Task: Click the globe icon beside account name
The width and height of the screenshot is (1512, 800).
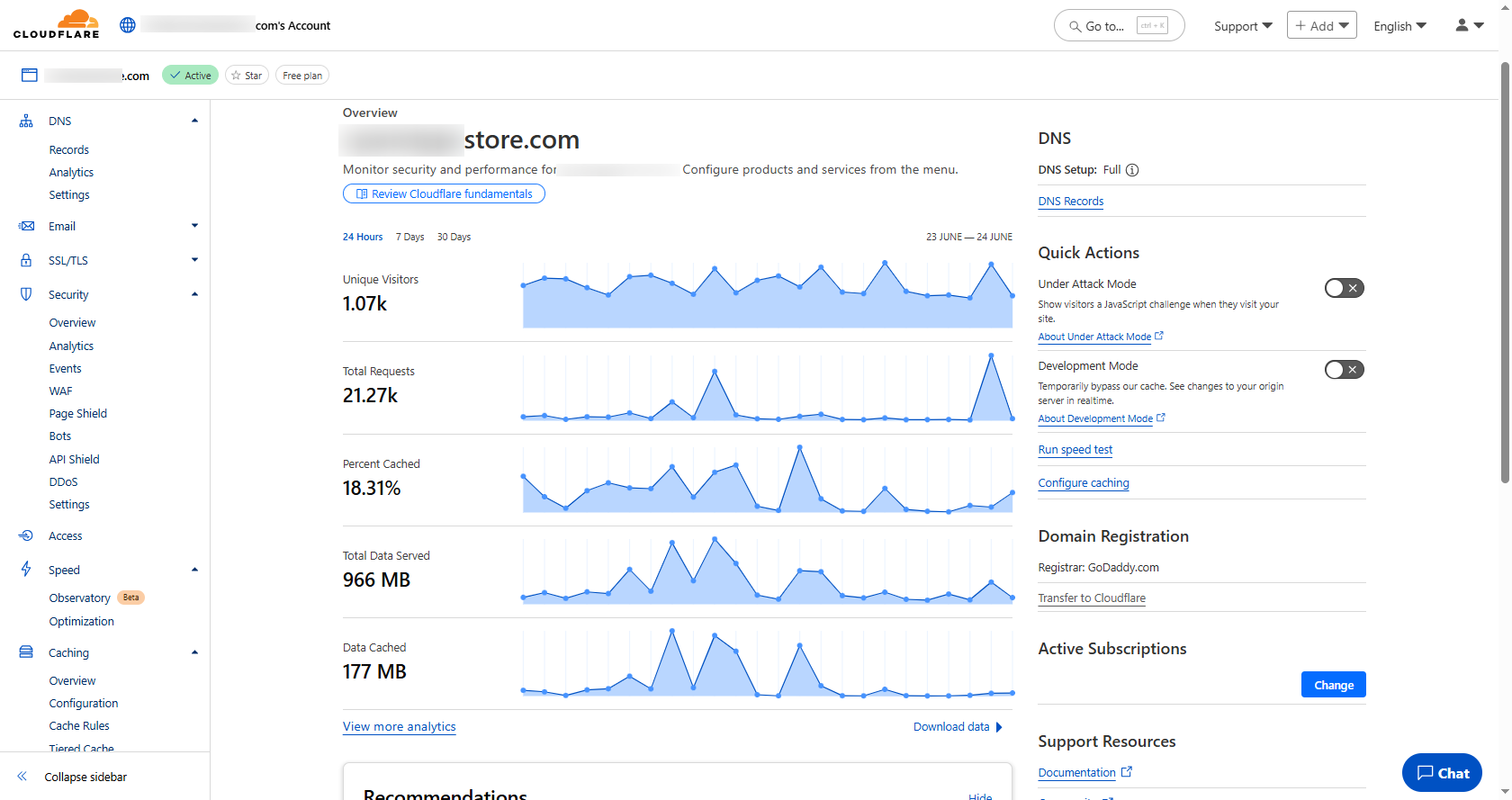Action: tap(128, 25)
